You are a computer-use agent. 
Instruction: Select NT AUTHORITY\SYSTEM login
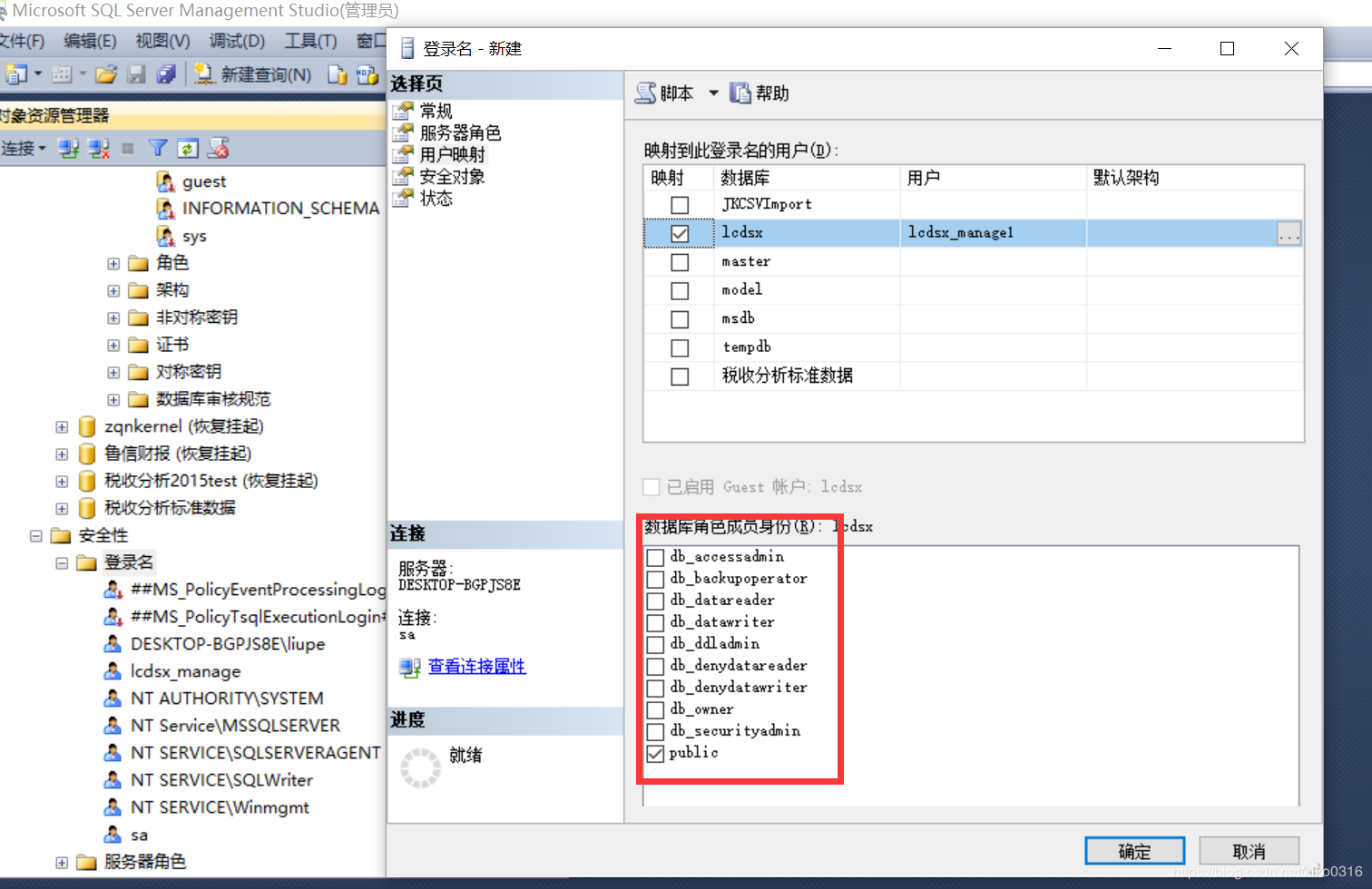(x=227, y=698)
